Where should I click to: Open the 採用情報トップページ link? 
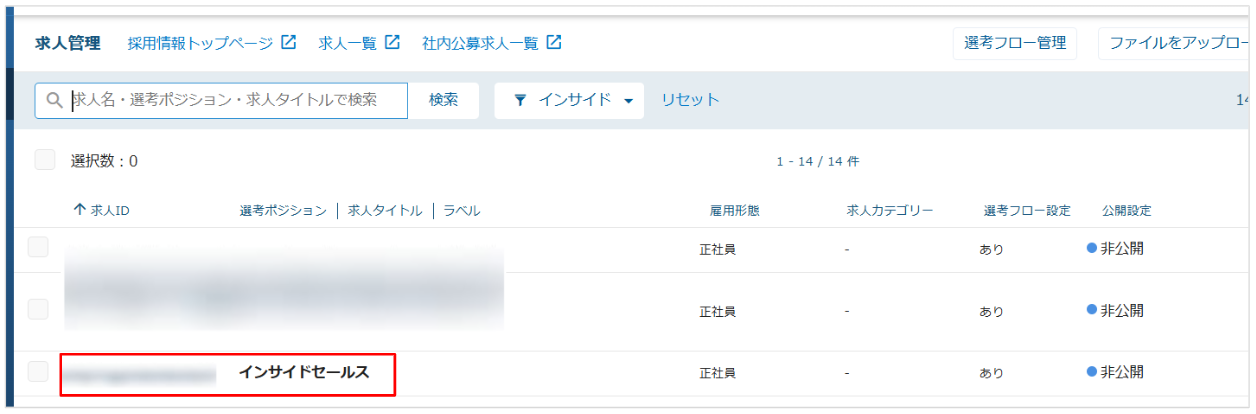[x=200, y=43]
